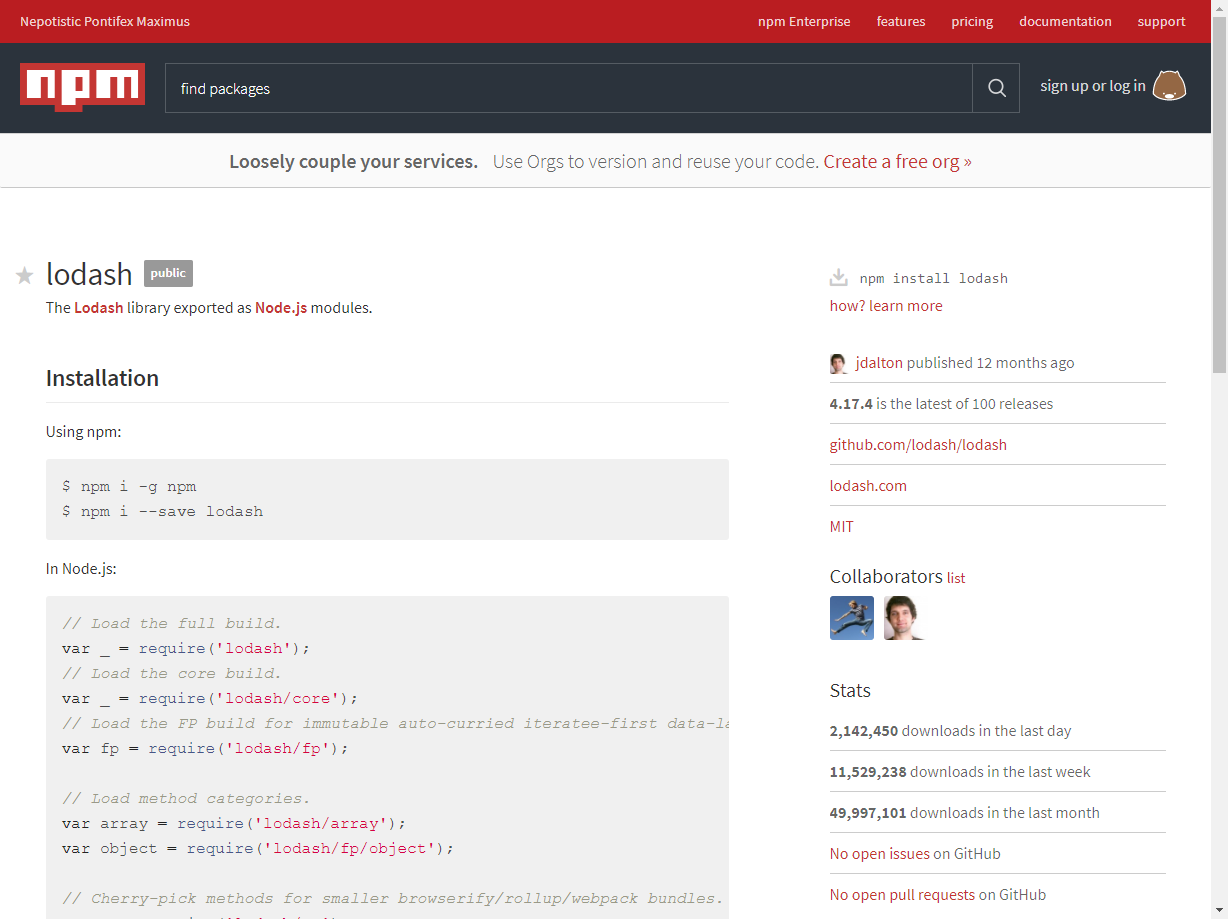Click how? learn more link
1228x919 pixels.
(x=886, y=306)
